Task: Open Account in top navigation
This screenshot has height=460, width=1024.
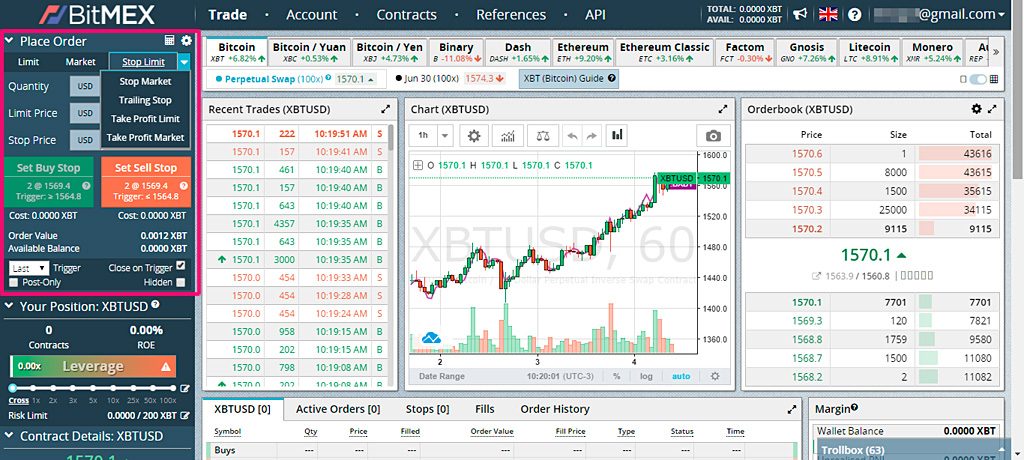Action: click(312, 14)
